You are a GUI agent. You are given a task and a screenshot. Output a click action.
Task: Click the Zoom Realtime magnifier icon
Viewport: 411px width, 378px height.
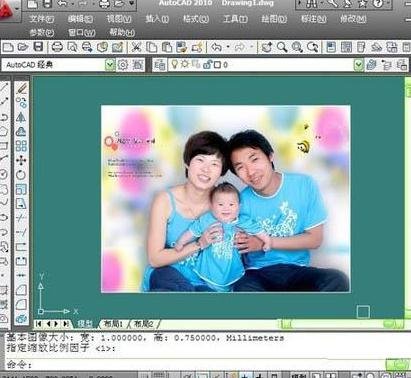pos(282,47)
